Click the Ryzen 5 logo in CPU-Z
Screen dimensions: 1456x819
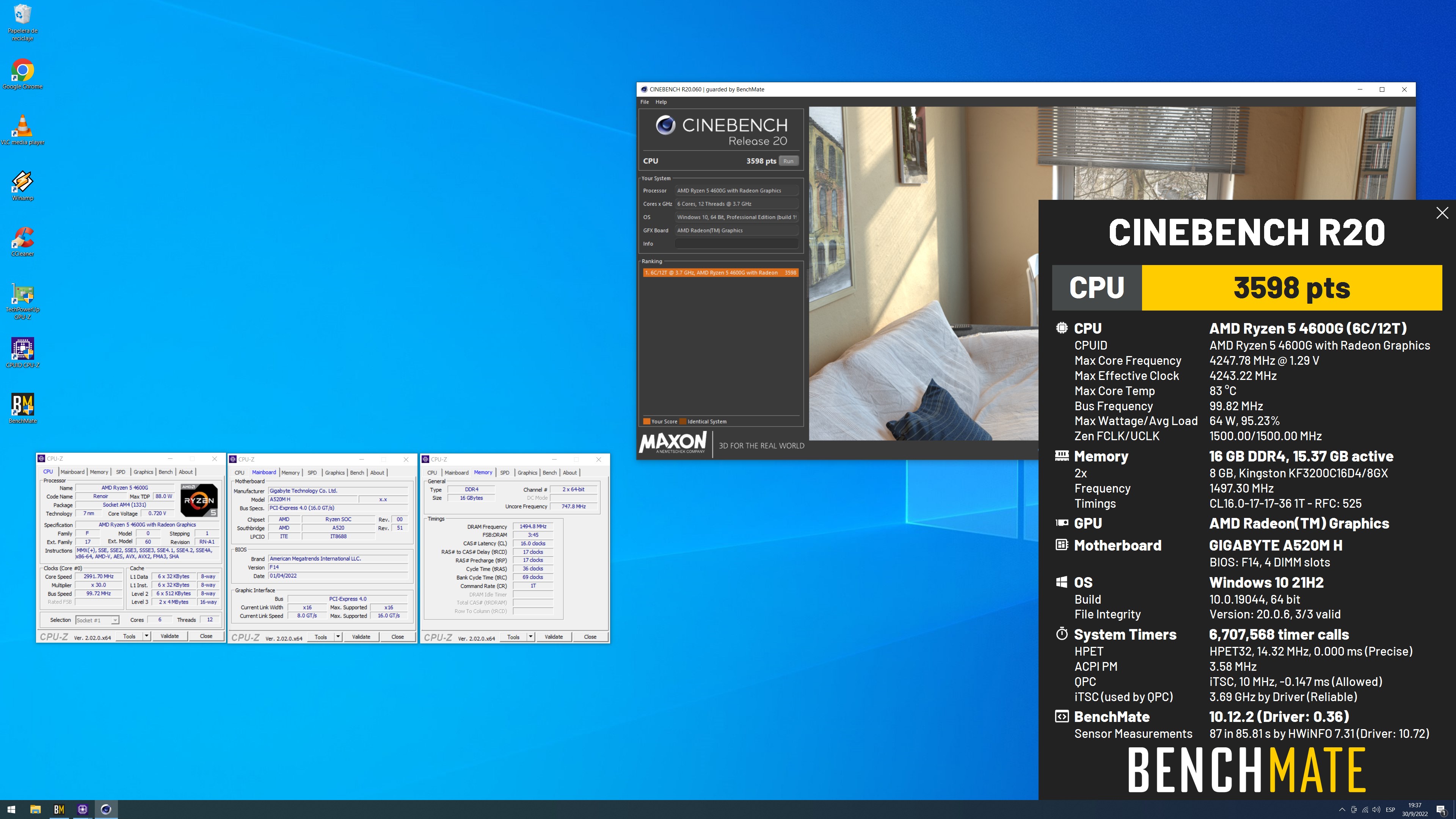[x=199, y=500]
